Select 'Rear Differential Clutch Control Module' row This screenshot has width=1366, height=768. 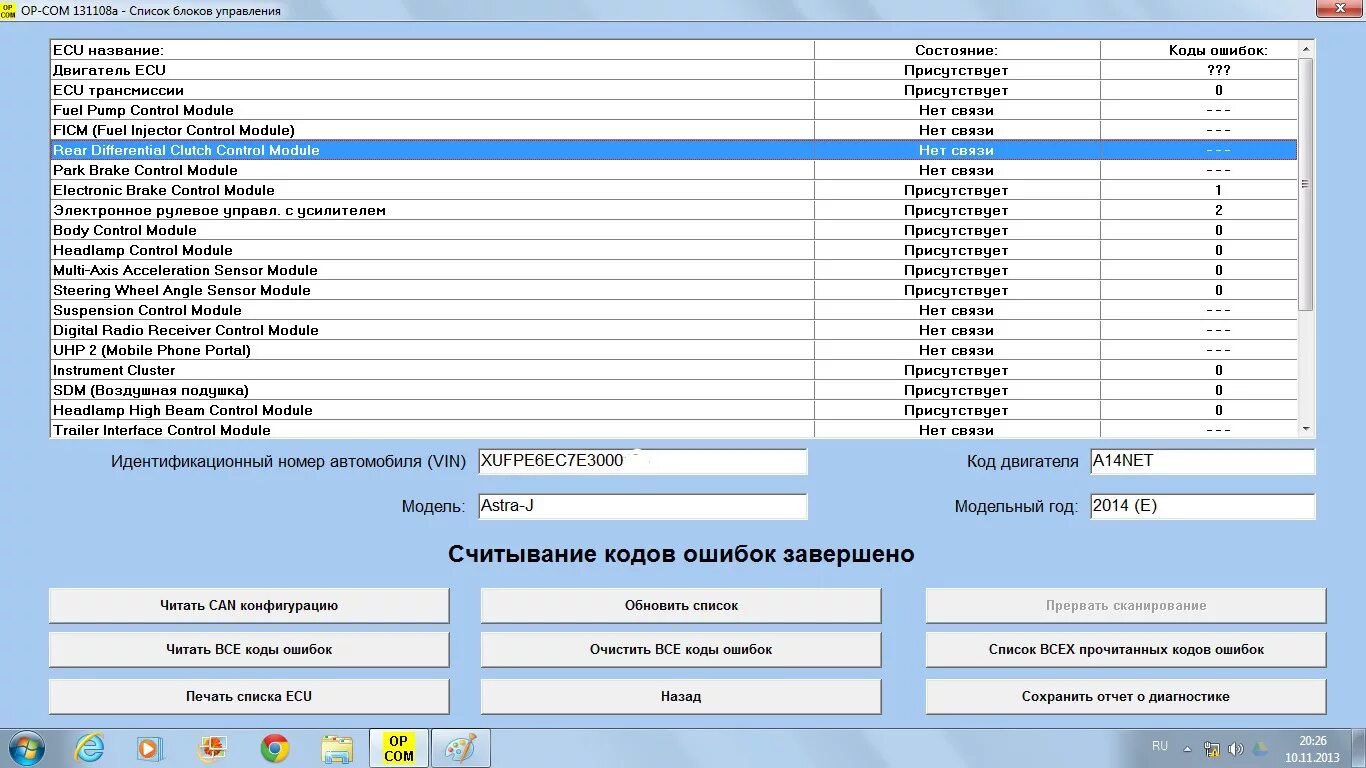tap(674, 150)
